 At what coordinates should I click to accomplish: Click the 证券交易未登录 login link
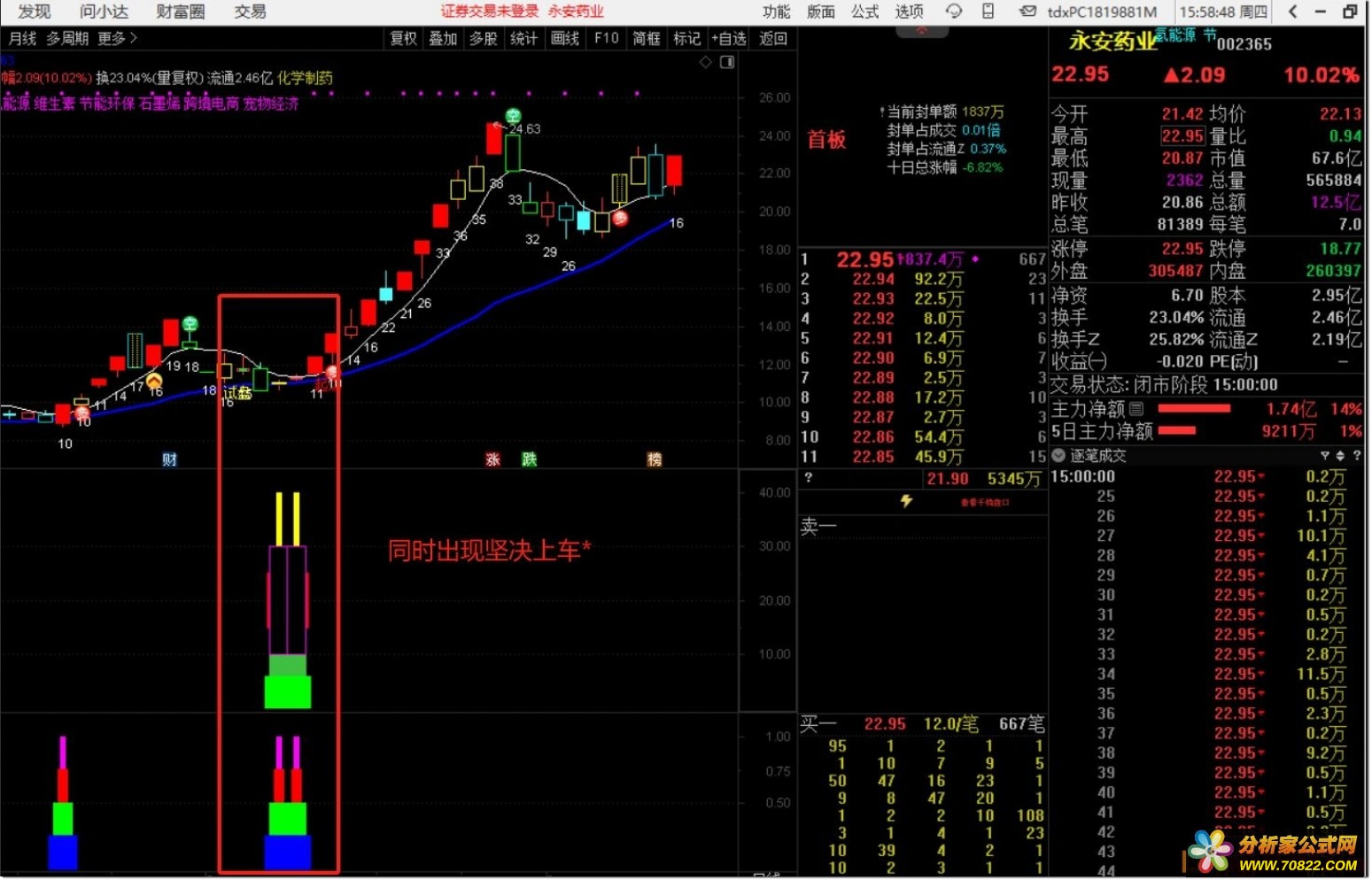490,12
